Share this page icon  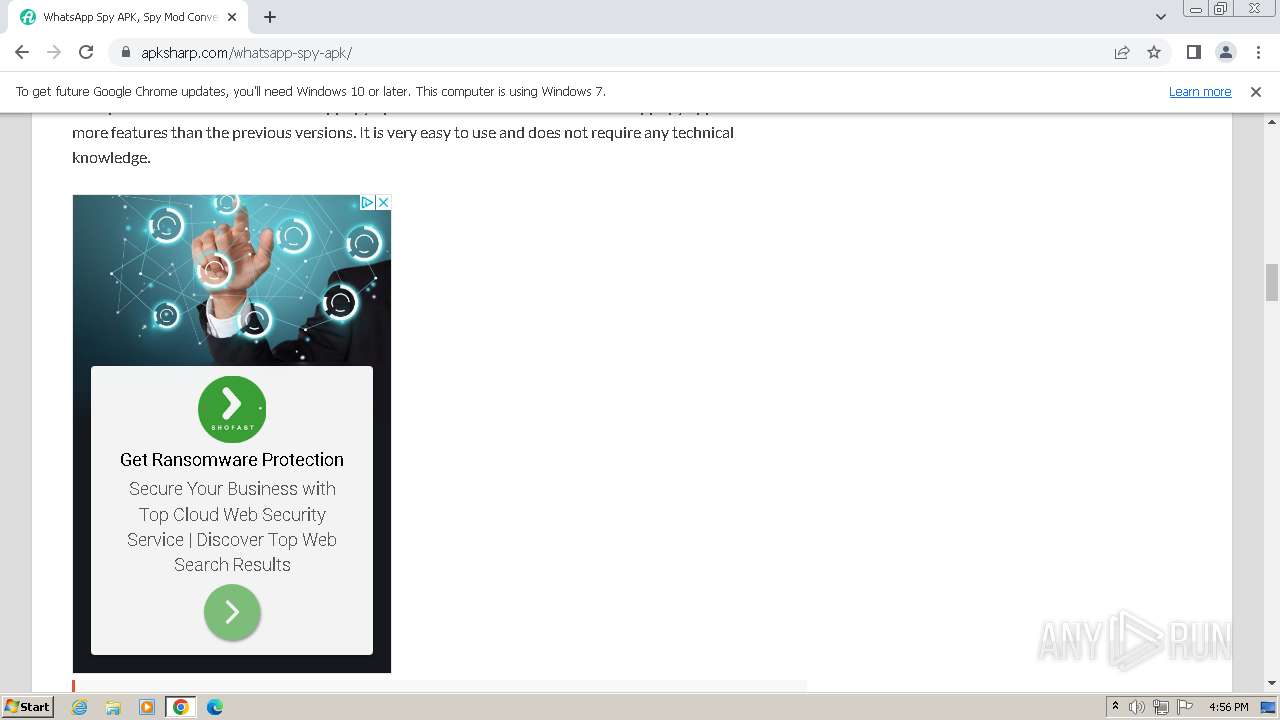pos(1122,52)
